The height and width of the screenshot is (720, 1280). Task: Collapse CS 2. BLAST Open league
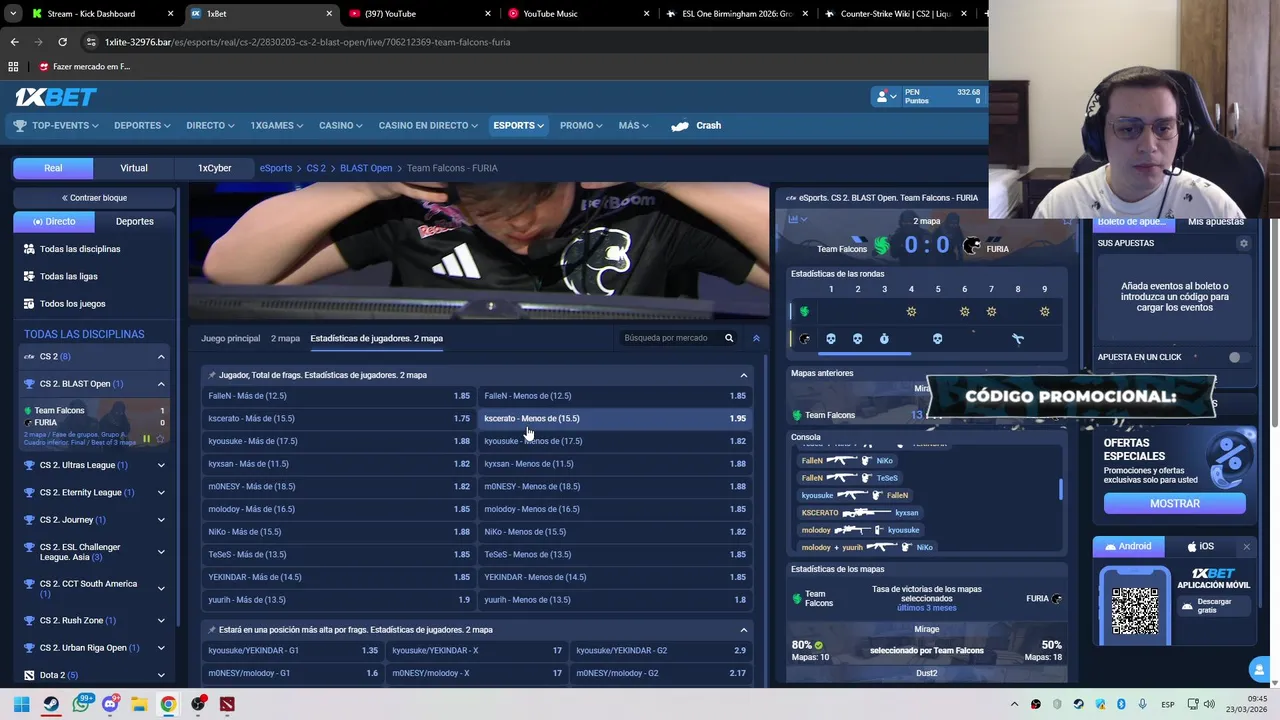pos(161,384)
